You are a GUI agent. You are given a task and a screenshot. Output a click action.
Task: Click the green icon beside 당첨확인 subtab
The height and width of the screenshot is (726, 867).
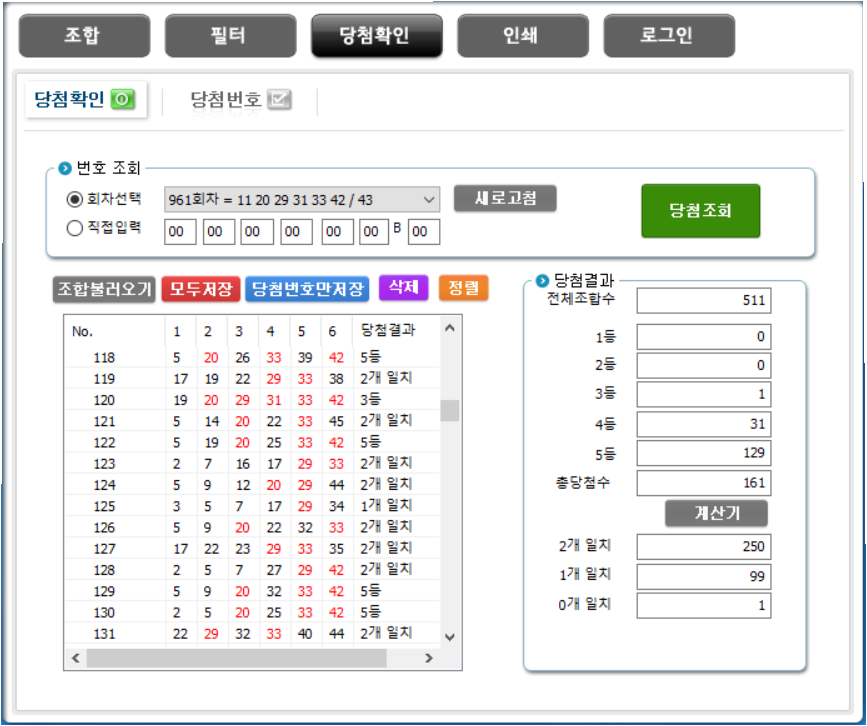point(122,99)
